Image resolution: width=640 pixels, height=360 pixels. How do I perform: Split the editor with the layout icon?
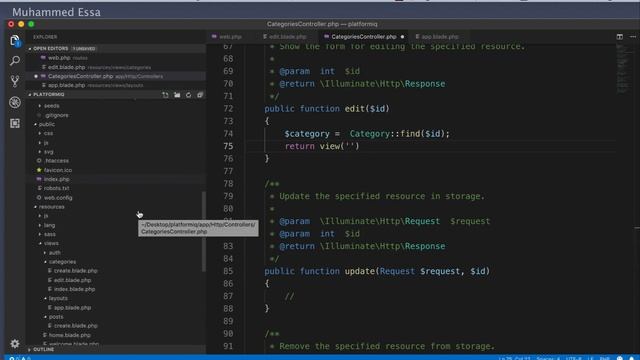pos(620,37)
